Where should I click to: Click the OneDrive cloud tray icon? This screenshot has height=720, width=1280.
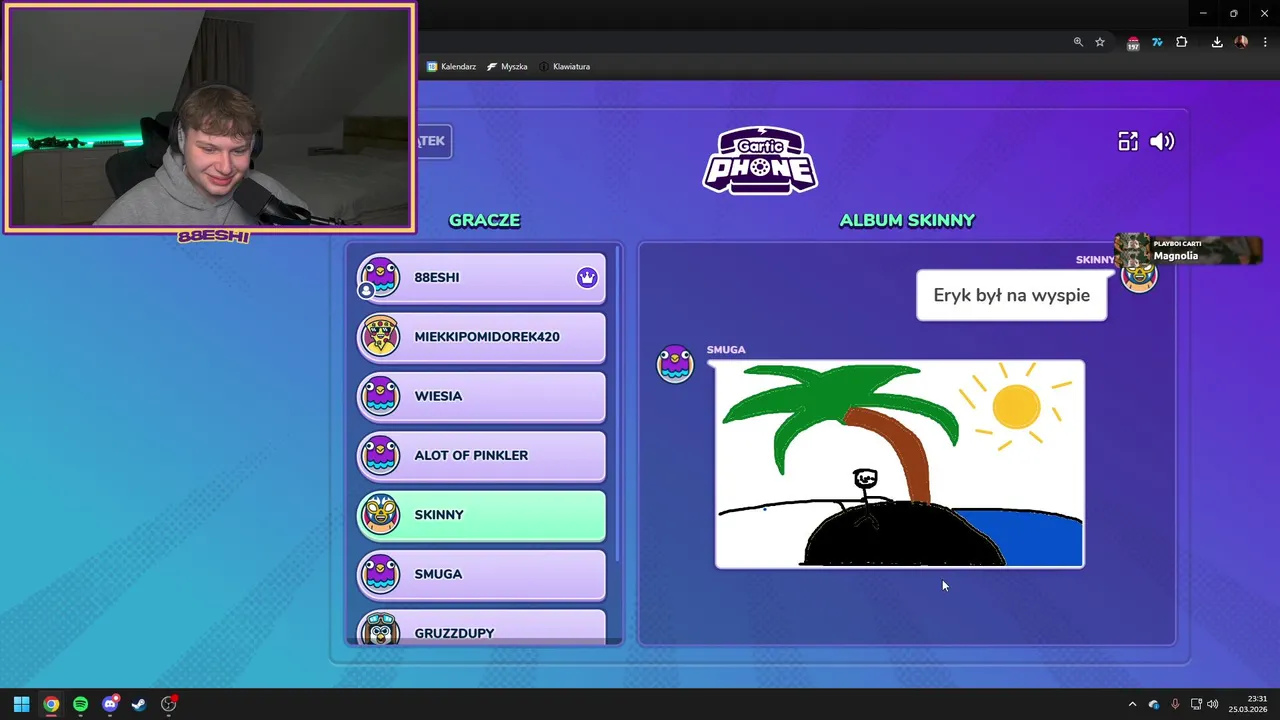(1154, 704)
